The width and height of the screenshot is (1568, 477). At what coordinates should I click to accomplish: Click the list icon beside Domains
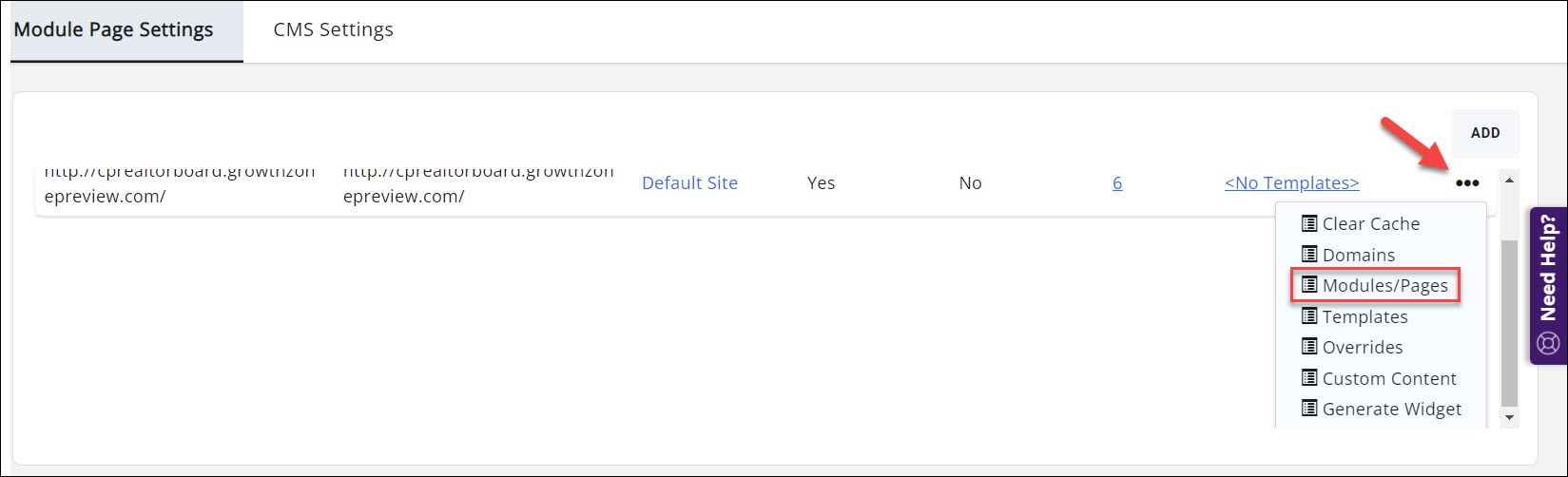[x=1309, y=255]
